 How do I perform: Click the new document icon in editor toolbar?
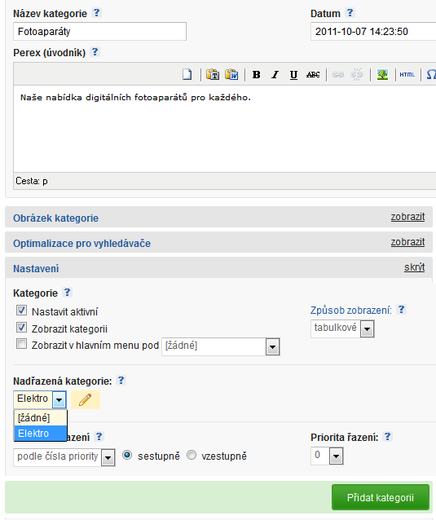pos(187,74)
